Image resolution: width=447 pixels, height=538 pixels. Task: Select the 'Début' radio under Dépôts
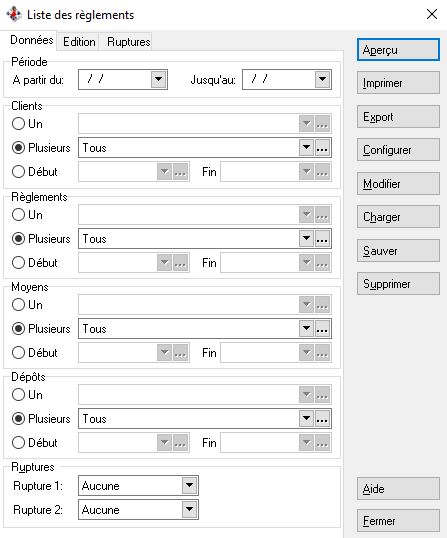click(18, 443)
